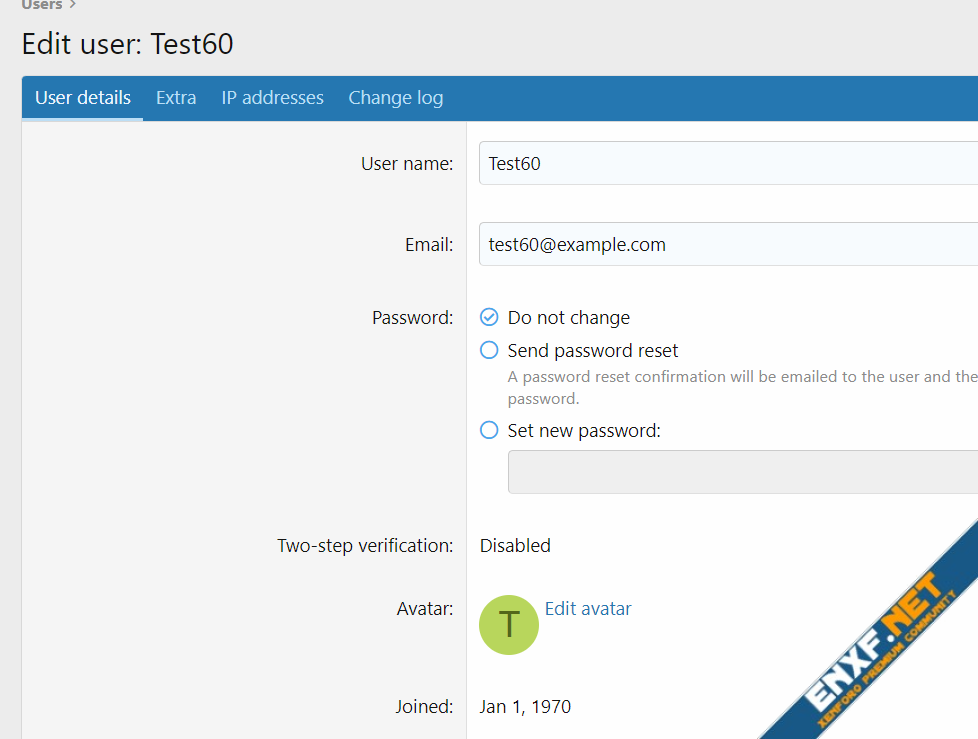The height and width of the screenshot is (739, 978).
Task: Select the Do not change password option
Action: 489,318
